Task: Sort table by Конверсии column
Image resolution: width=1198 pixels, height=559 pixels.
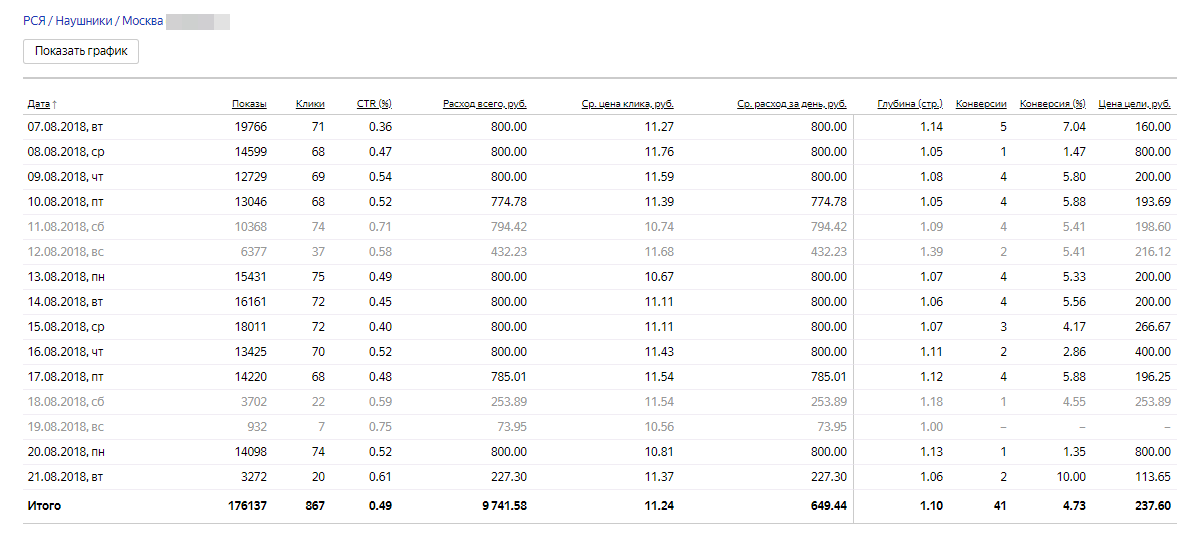Action: click(981, 103)
